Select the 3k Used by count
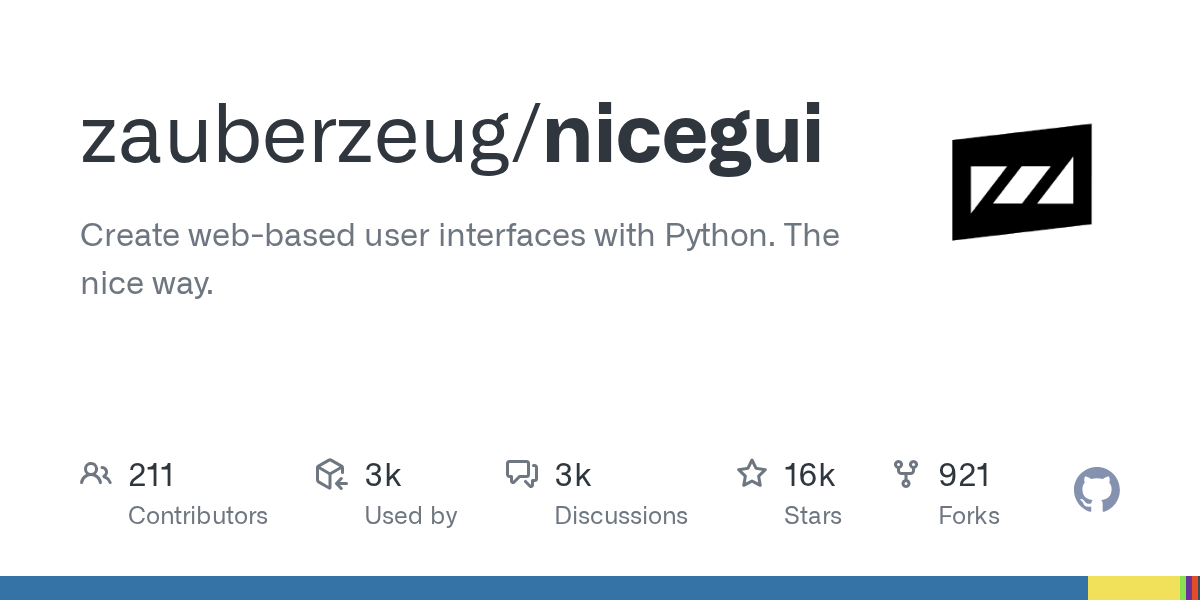 point(383,475)
